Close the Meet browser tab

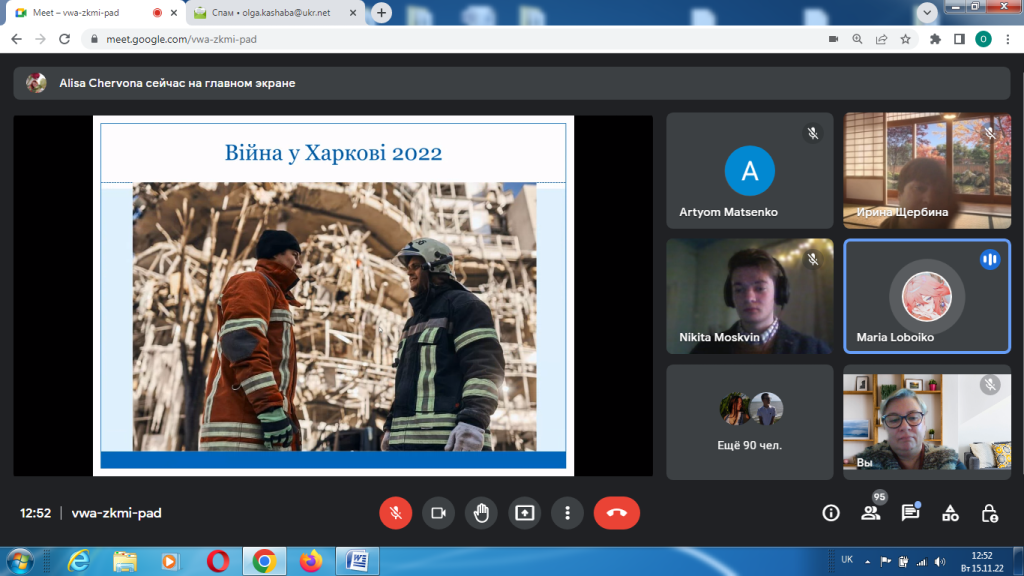pos(174,12)
